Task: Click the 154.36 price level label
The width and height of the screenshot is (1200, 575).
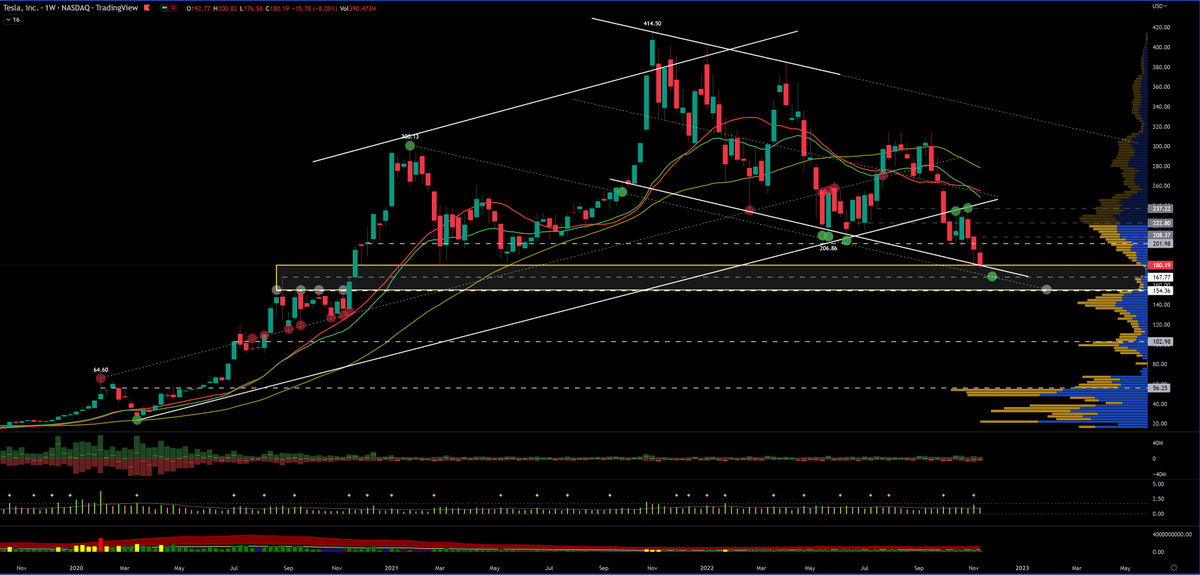Action: [1161, 290]
